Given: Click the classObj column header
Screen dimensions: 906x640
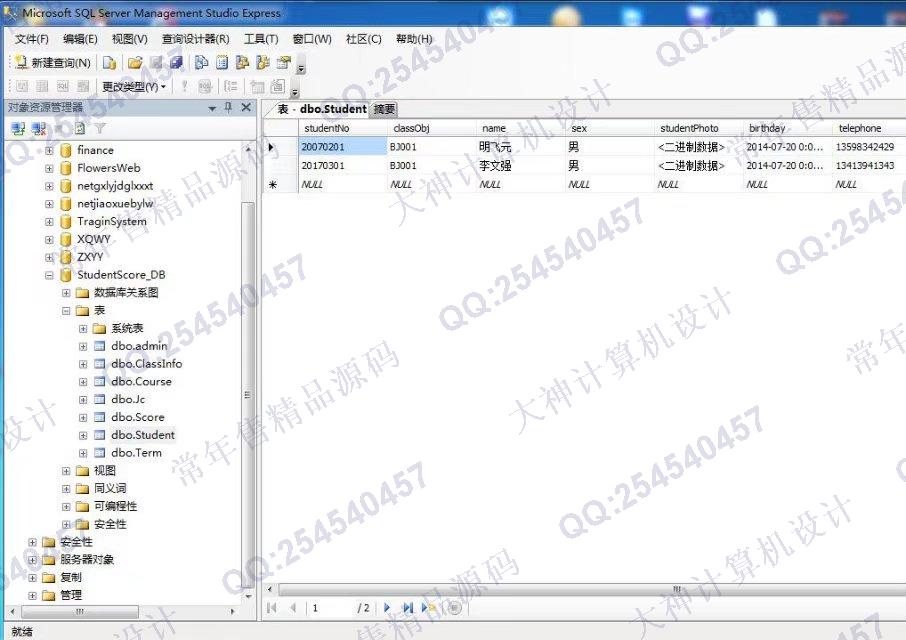Looking at the screenshot, I should coord(432,128).
